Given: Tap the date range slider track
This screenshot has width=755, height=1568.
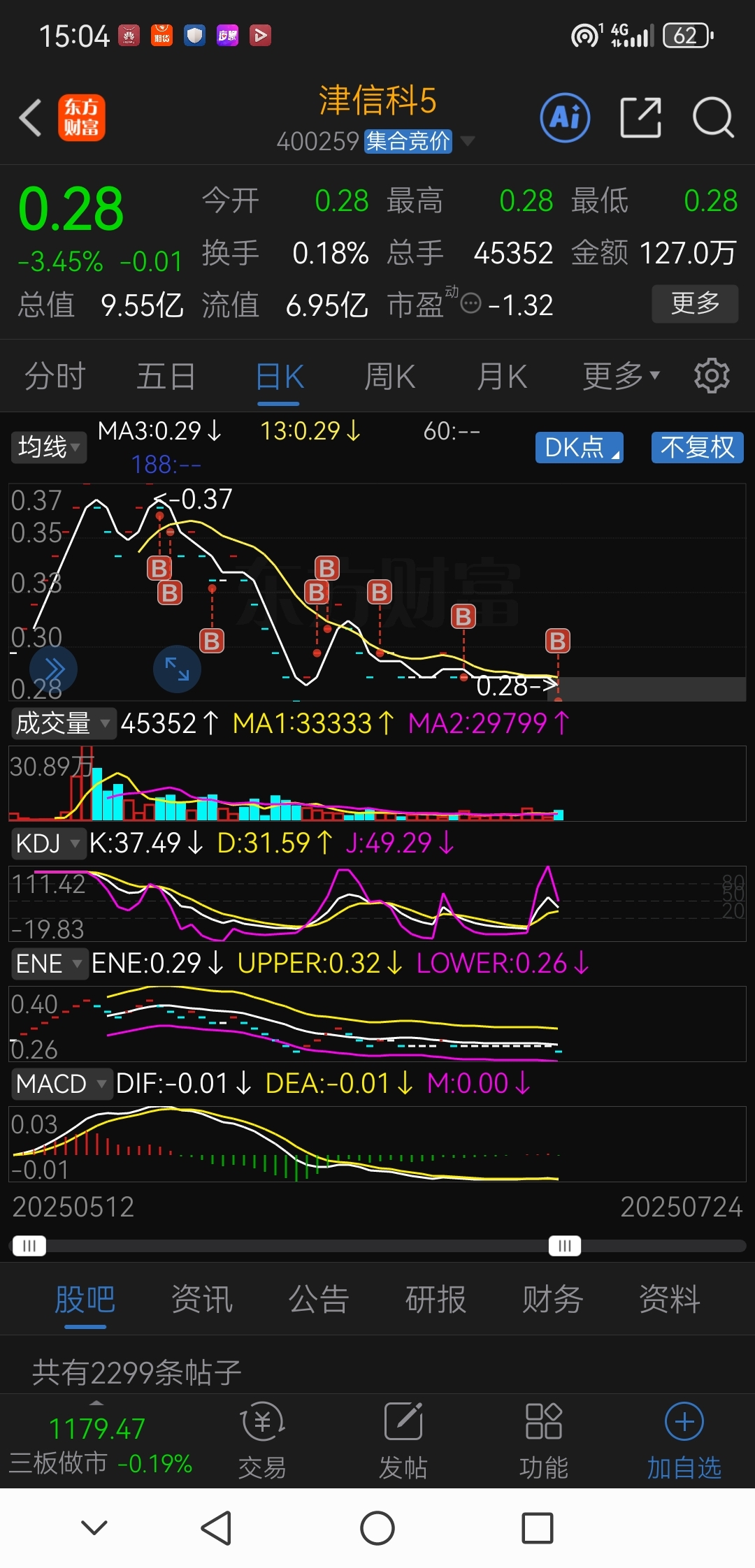Looking at the screenshot, I should (377, 1246).
